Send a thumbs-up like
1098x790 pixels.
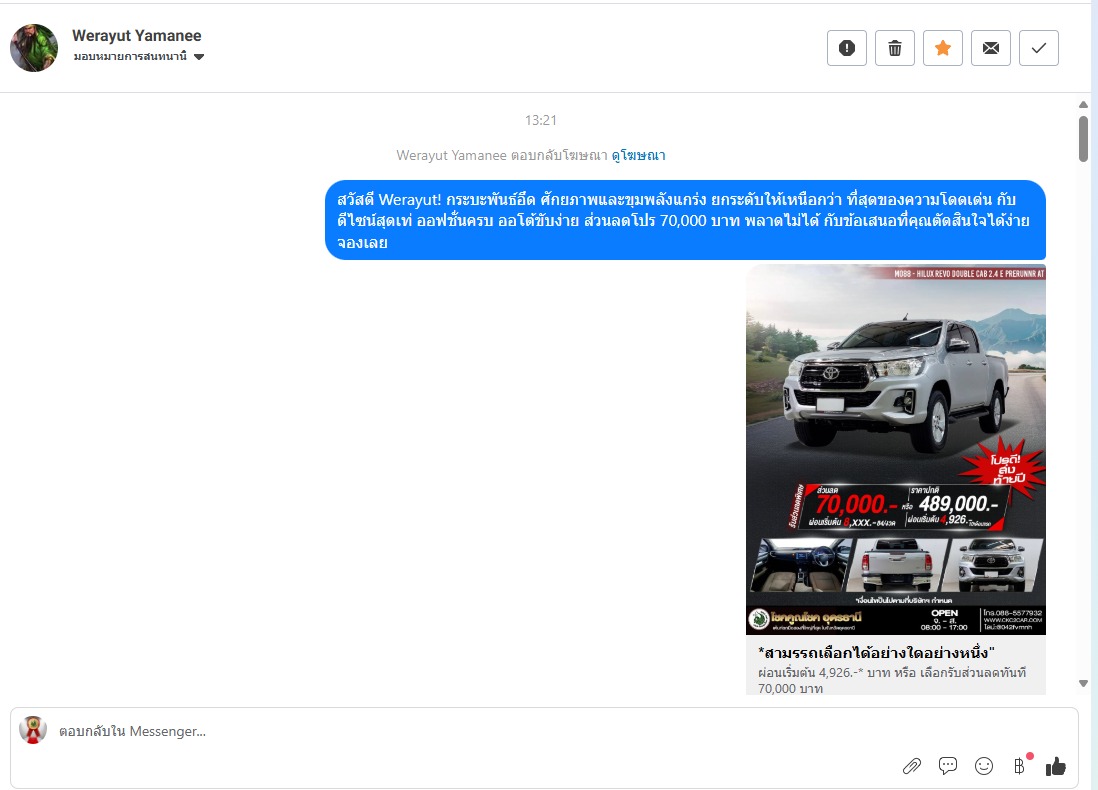click(x=1056, y=766)
